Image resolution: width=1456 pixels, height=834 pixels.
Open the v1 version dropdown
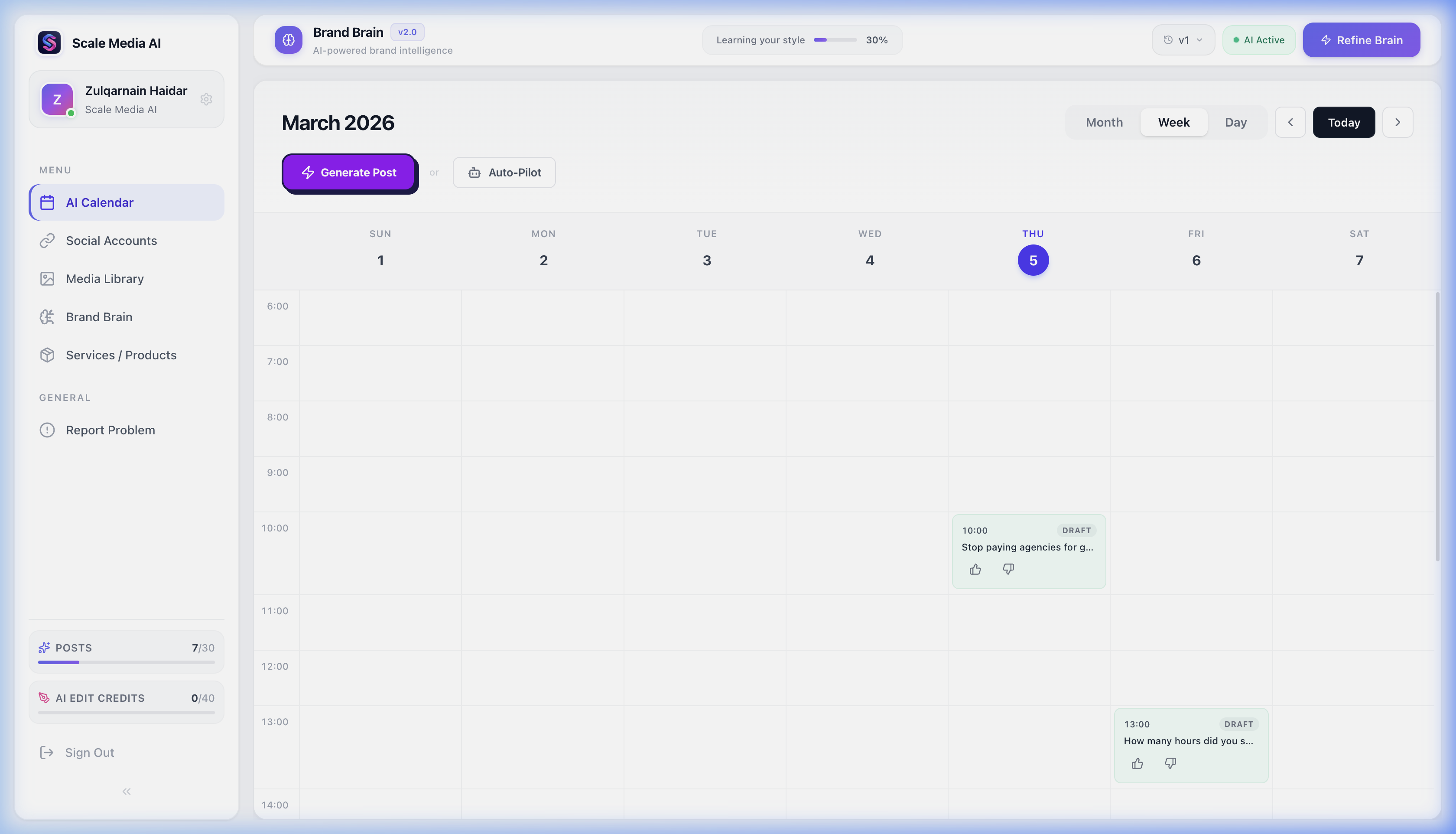[1183, 39]
